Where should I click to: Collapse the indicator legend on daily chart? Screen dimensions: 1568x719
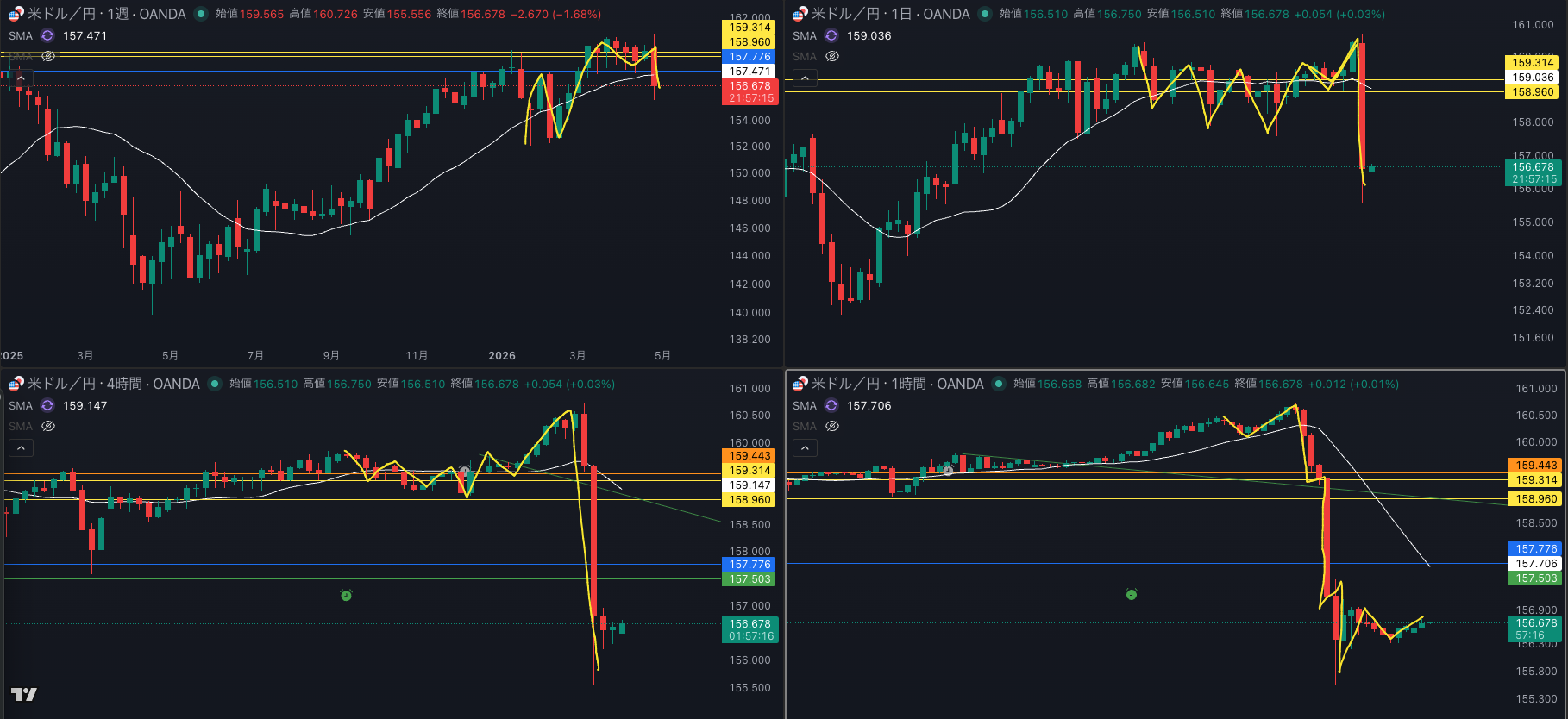805,78
